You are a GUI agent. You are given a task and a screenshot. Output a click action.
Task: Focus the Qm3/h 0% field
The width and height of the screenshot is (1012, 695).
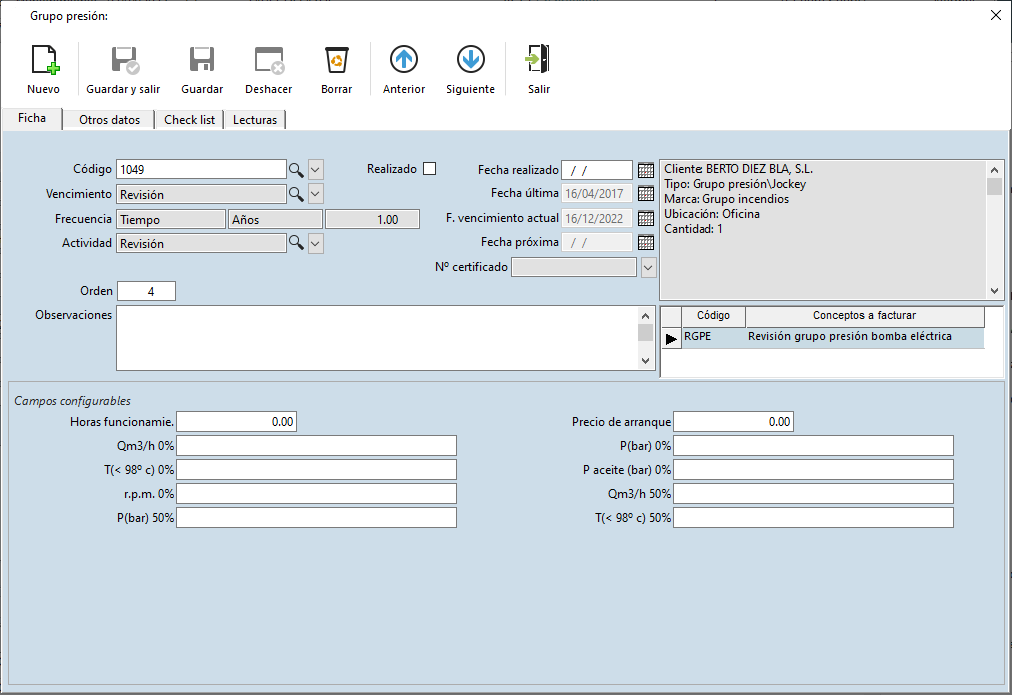click(316, 446)
